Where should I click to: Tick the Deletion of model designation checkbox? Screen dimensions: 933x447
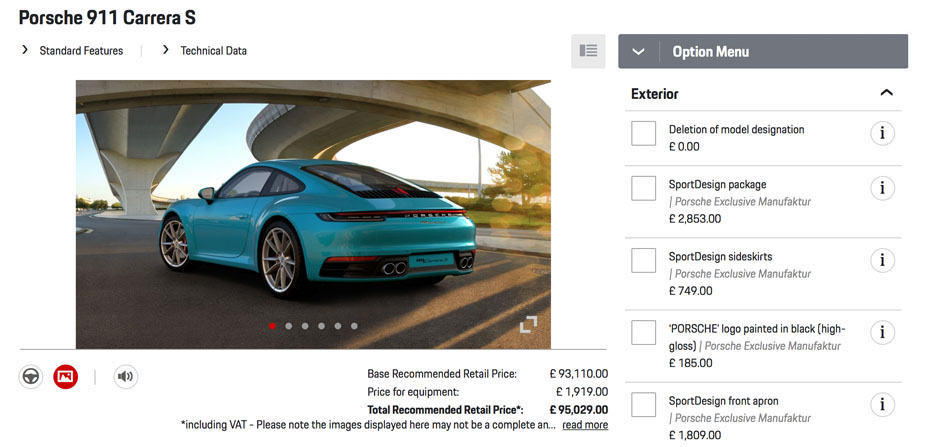coord(643,133)
